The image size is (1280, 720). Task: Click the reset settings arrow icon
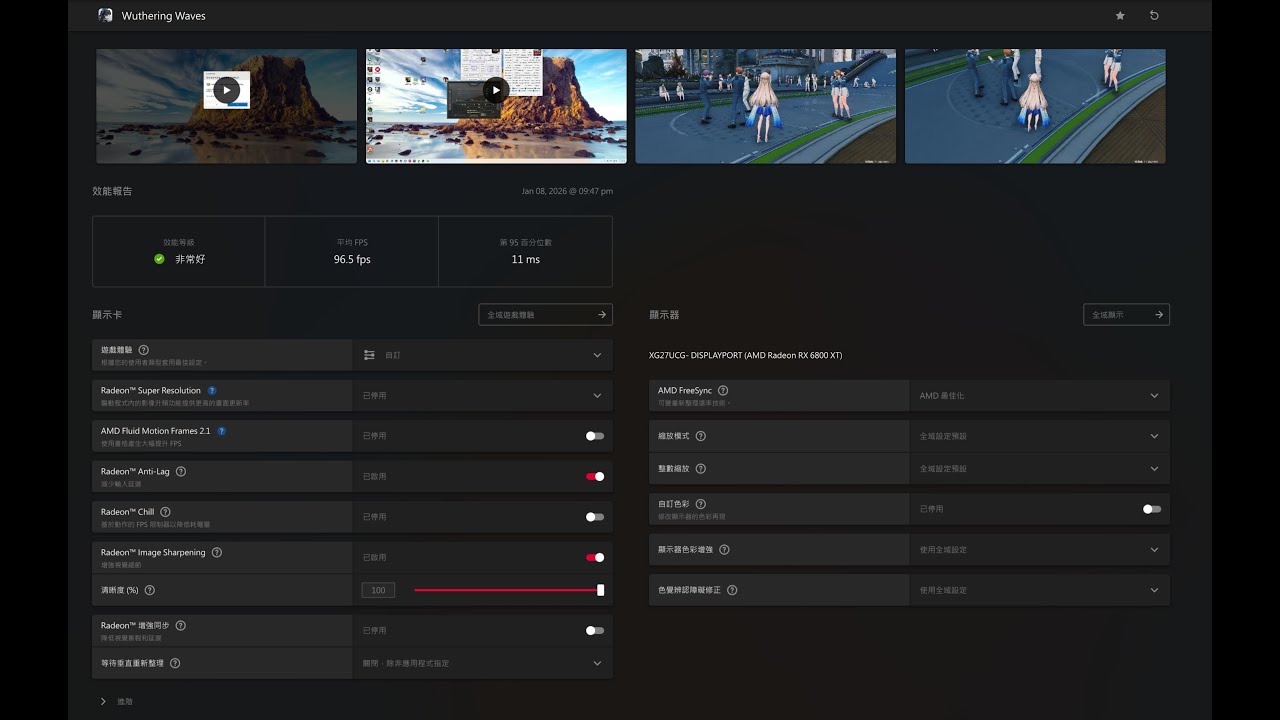pos(1154,16)
